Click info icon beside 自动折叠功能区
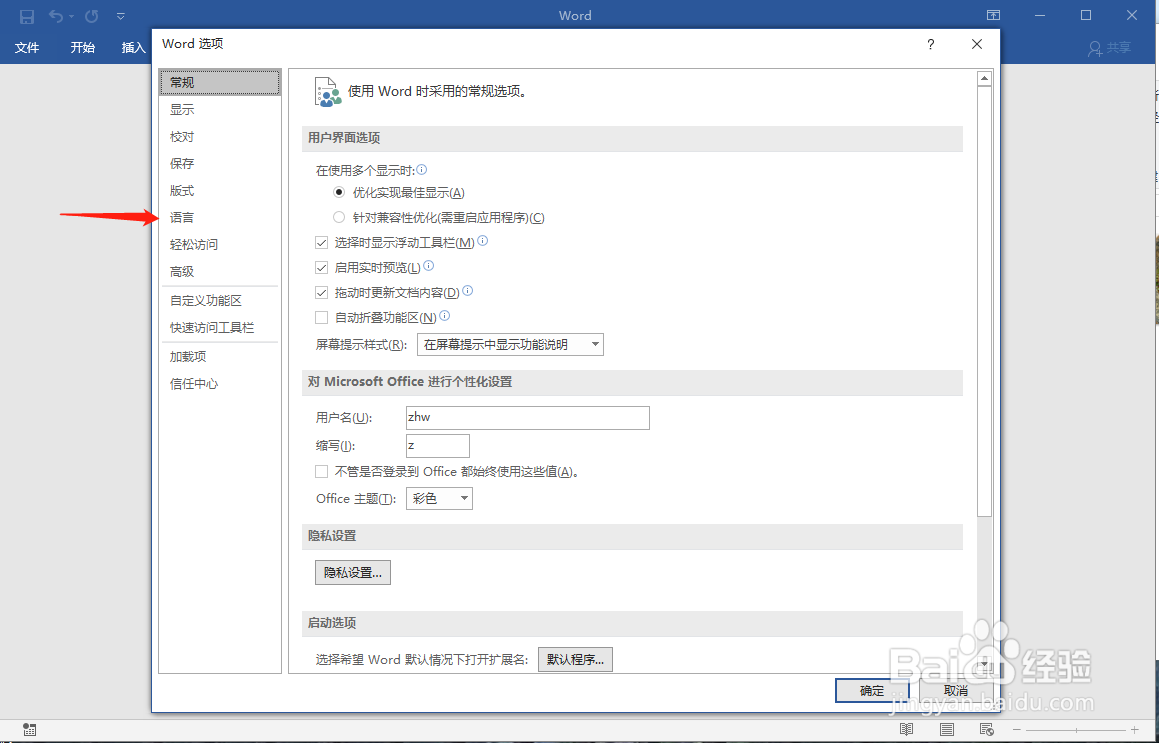This screenshot has height=743, width=1159. (444, 316)
